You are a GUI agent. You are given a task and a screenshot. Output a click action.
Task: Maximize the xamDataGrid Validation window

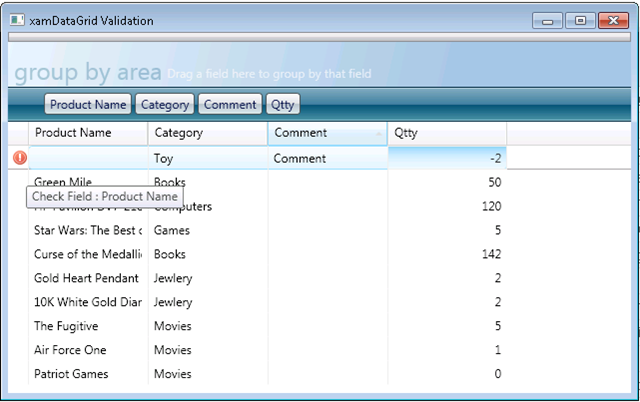point(581,19)
